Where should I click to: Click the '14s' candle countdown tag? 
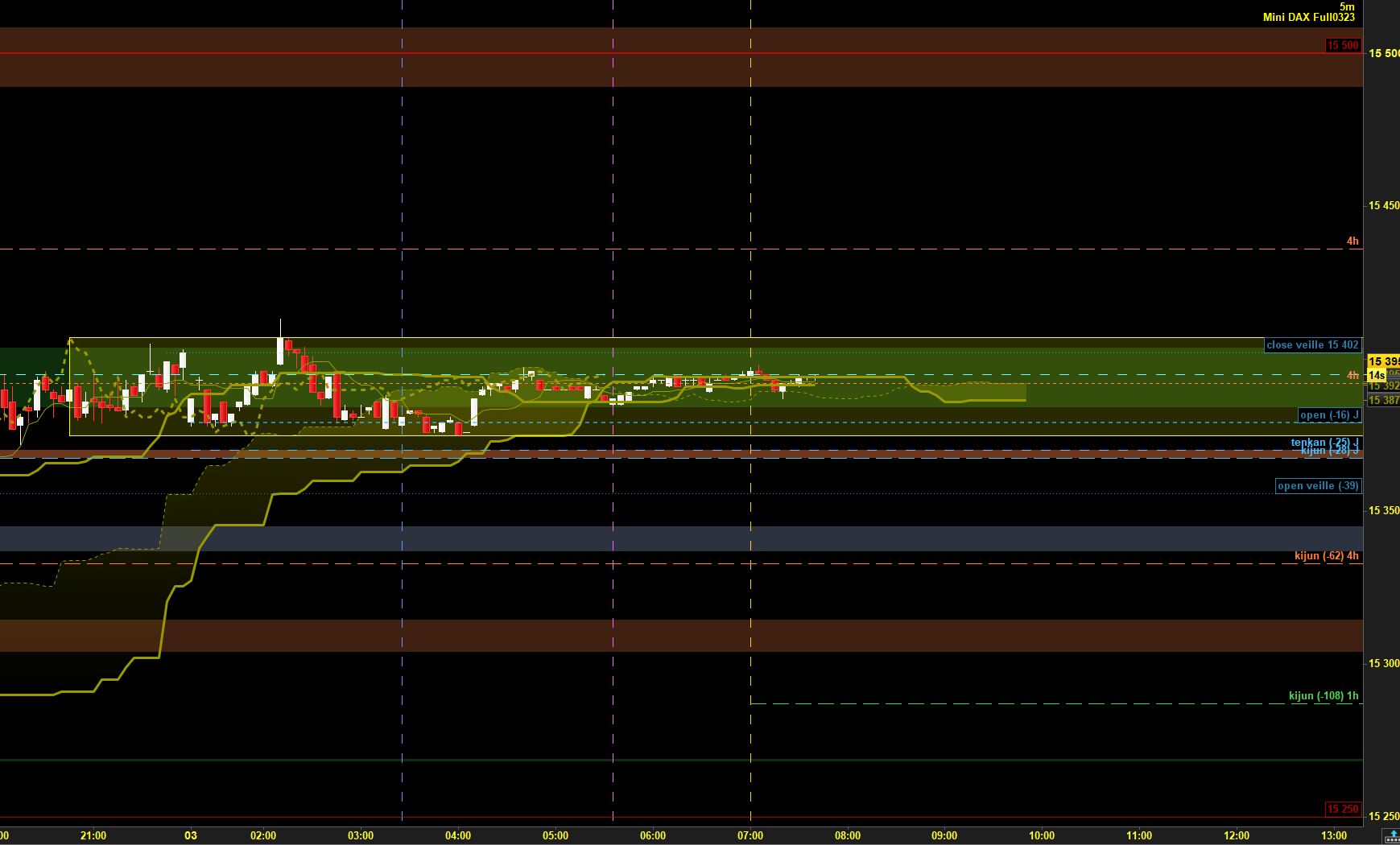pyautogui.click(x=1377, y=376)
